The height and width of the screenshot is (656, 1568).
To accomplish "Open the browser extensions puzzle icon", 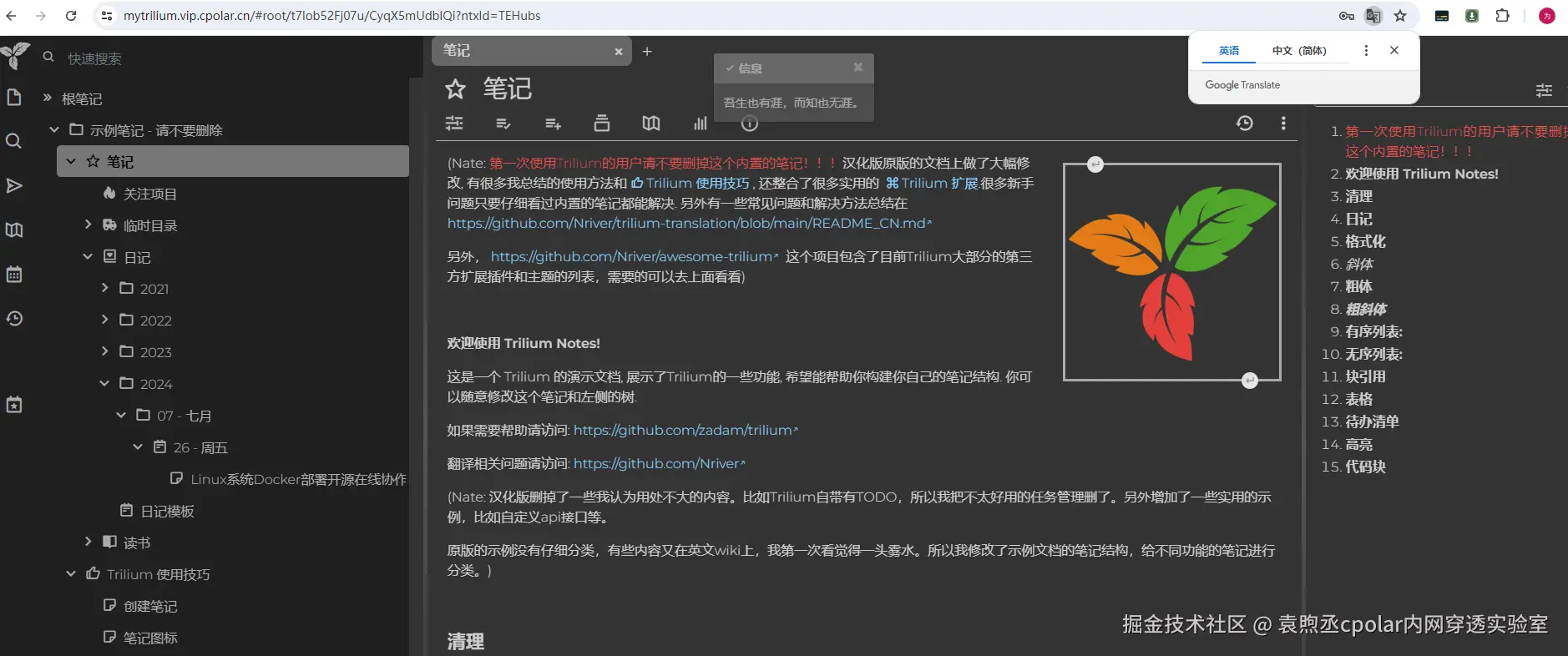I will click(x=1502, y=16).
